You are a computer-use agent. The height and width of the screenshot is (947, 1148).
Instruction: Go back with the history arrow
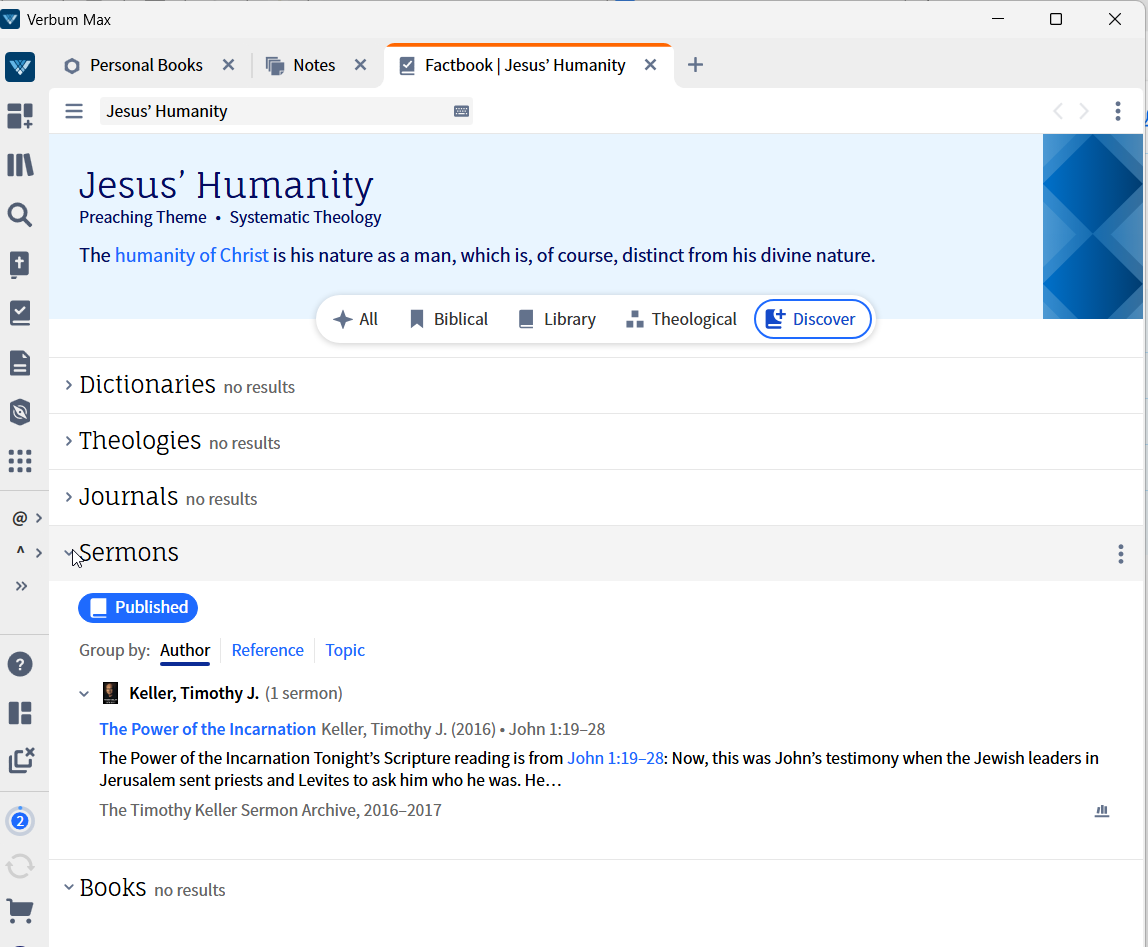(1057, 111)
